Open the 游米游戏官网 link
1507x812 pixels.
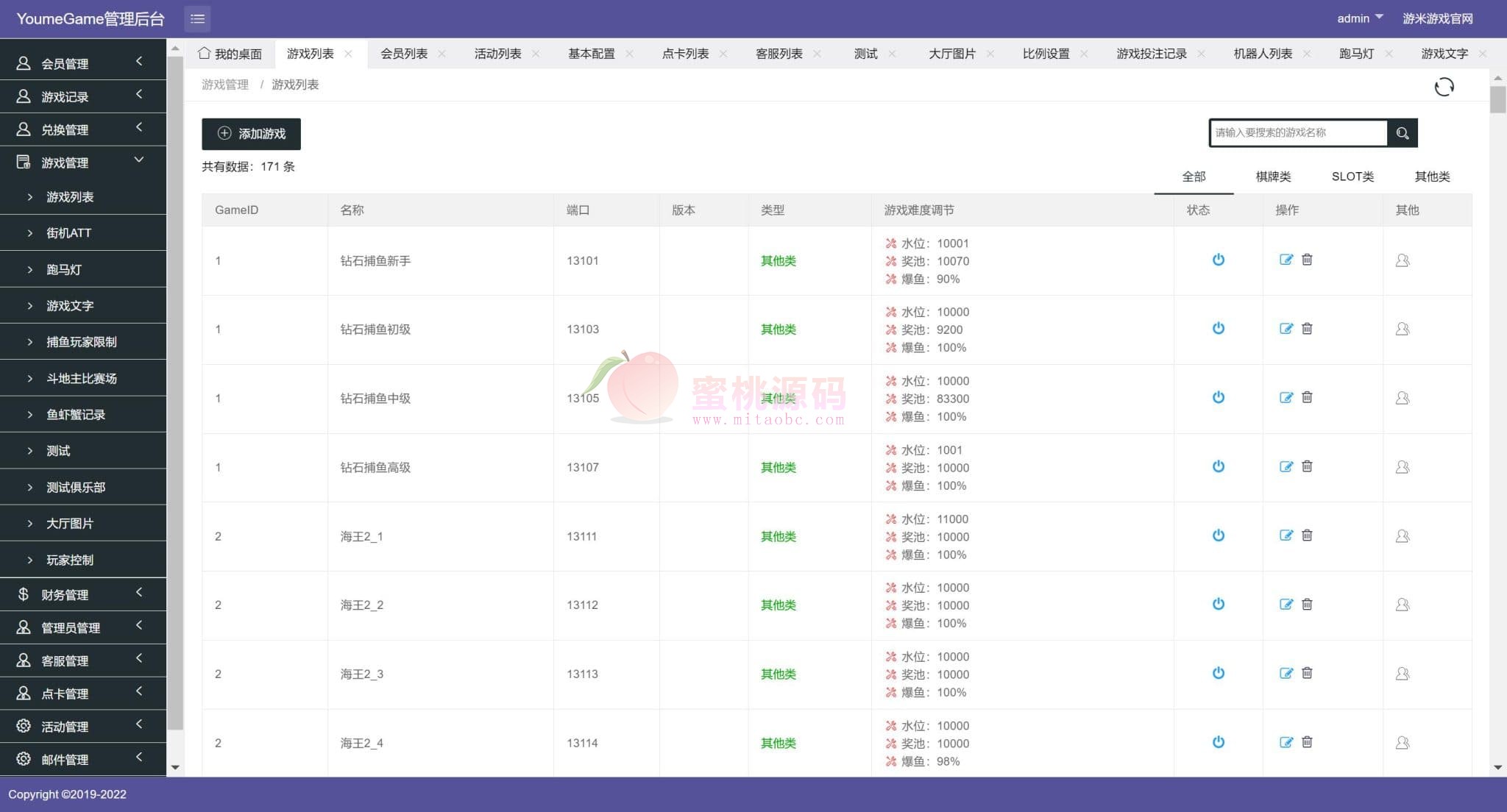coord(1437,18)
